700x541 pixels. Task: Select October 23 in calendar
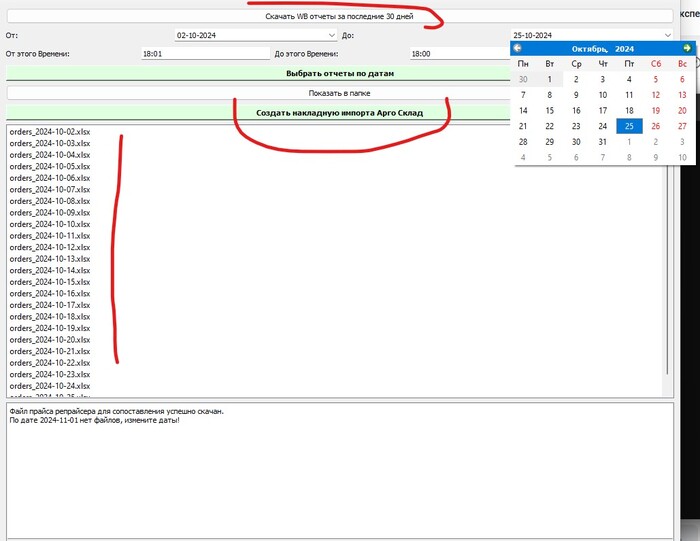(576, 126)
